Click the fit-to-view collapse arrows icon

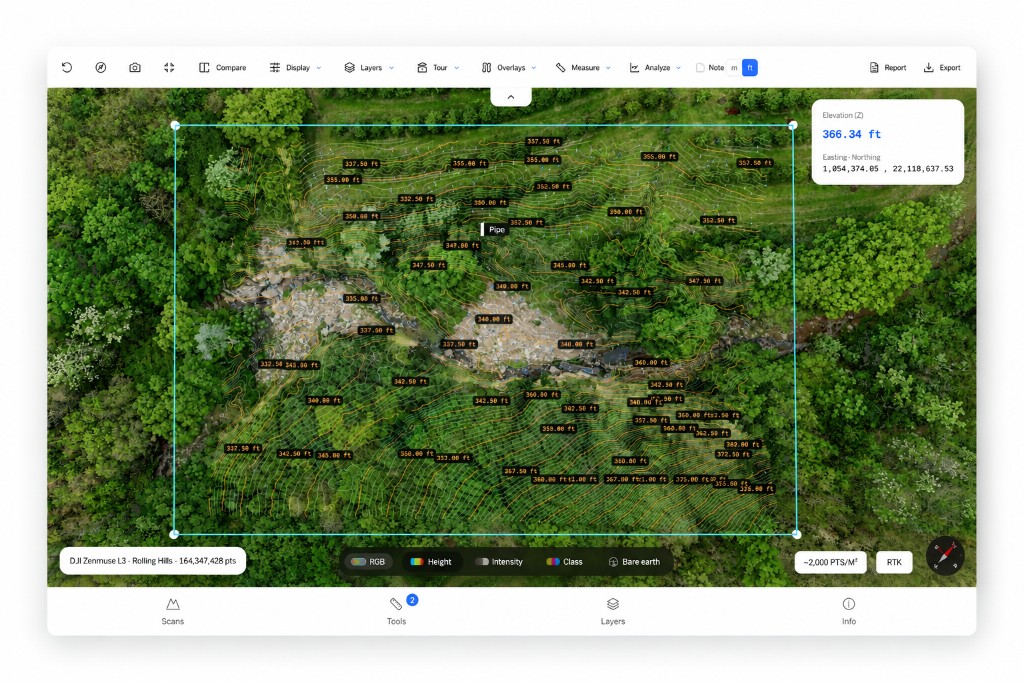[x=169, y=67]
